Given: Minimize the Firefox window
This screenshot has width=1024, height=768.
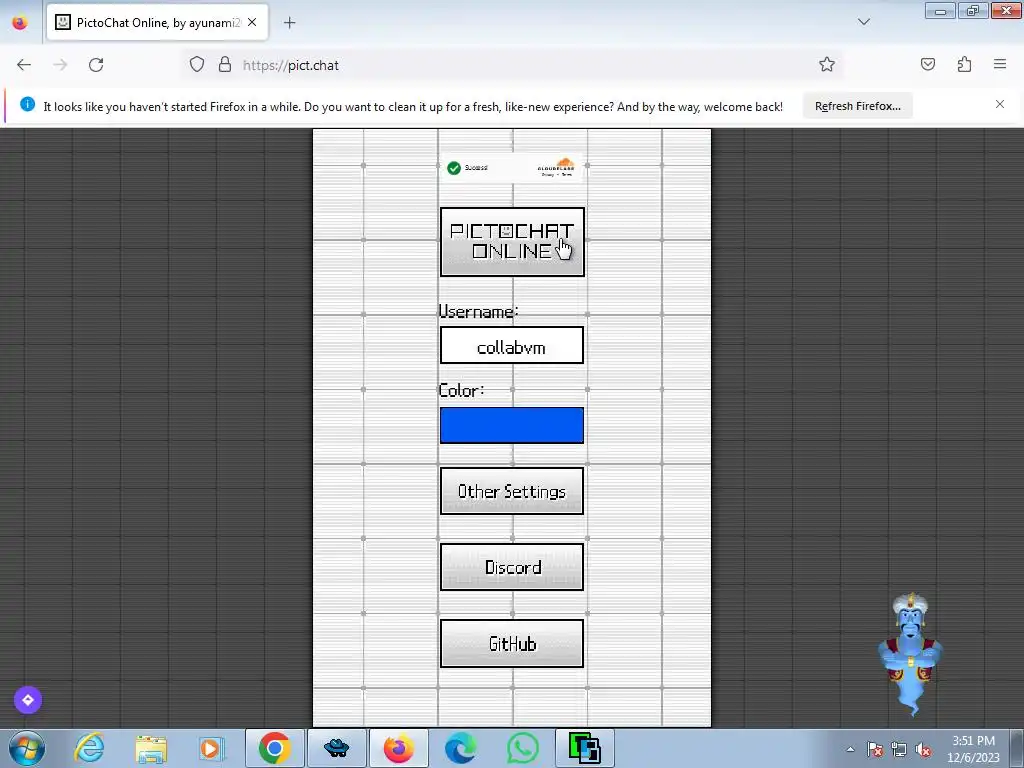Looking at the screenshot, I should [940, 11].
